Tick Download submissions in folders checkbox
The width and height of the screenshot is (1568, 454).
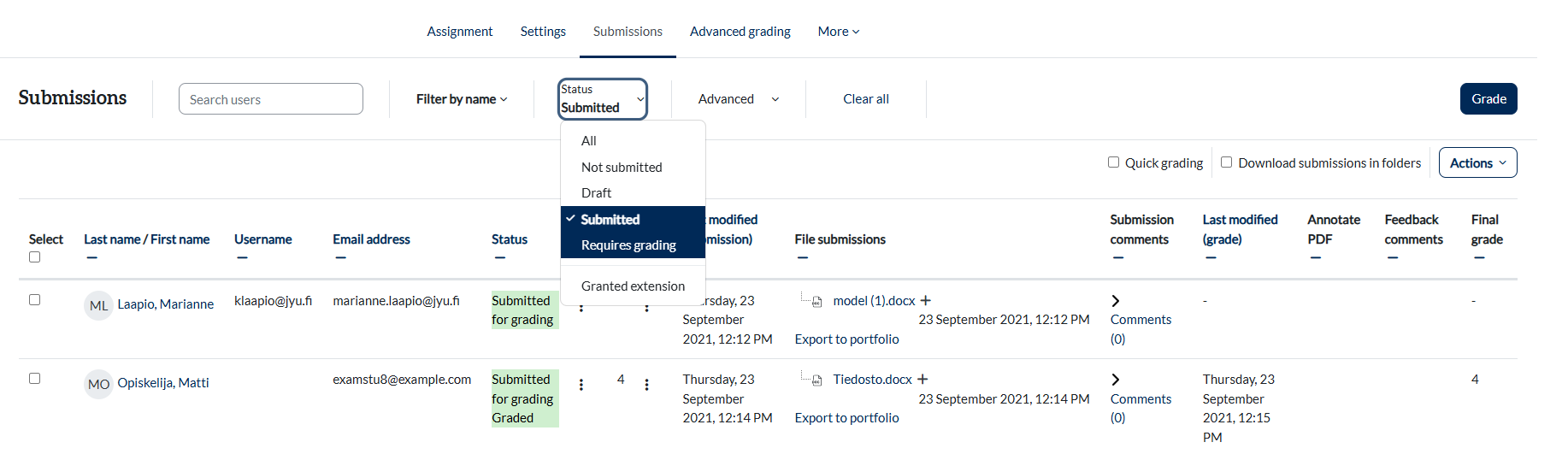point(1226,162)
